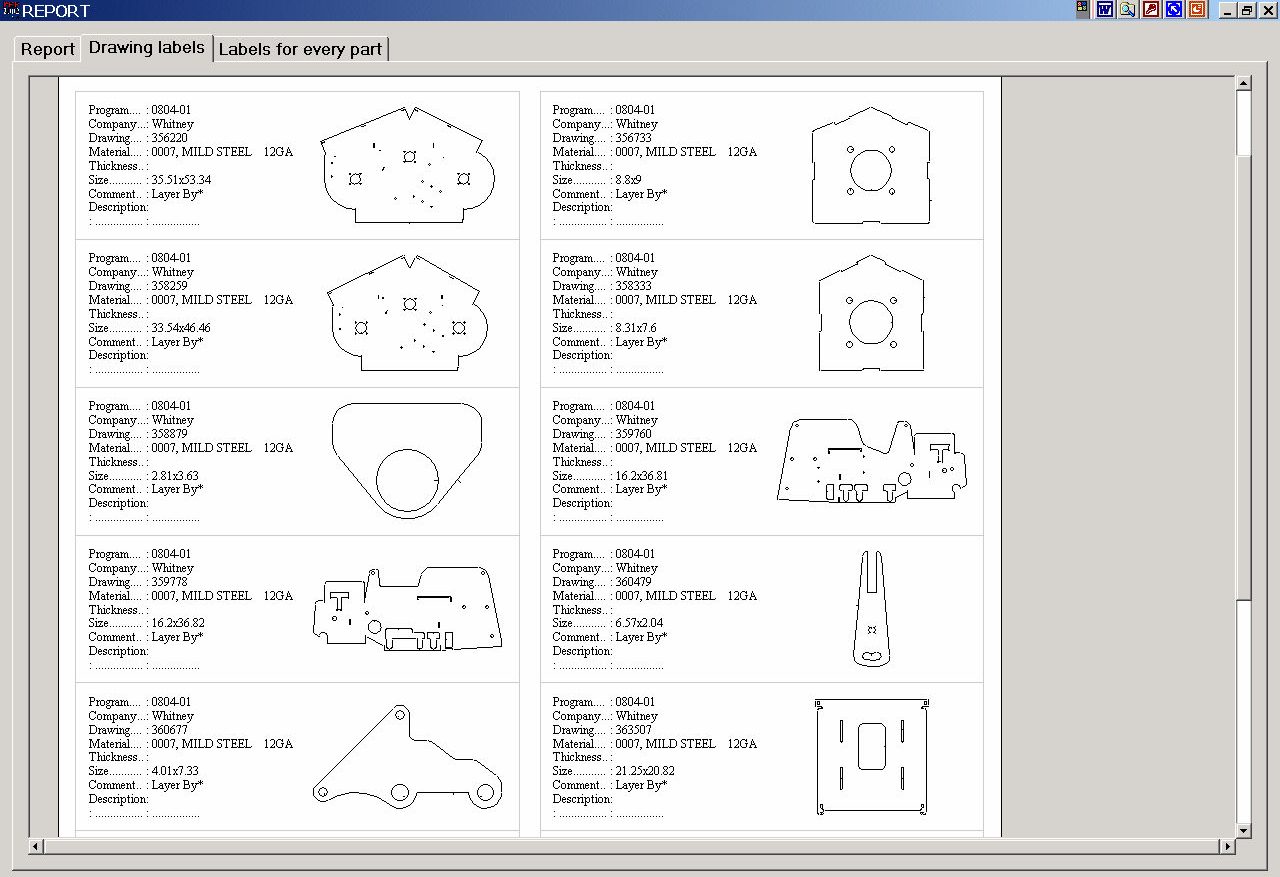Click drawing number 359760

click(x=633, y=434)
